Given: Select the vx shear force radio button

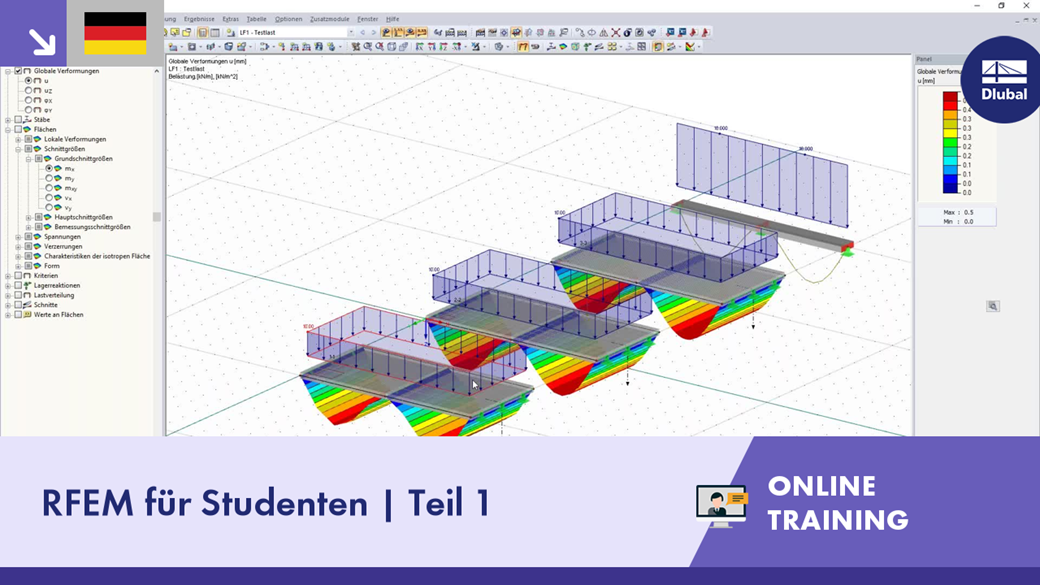Looking at the screenshot, I should coord(49,198).
